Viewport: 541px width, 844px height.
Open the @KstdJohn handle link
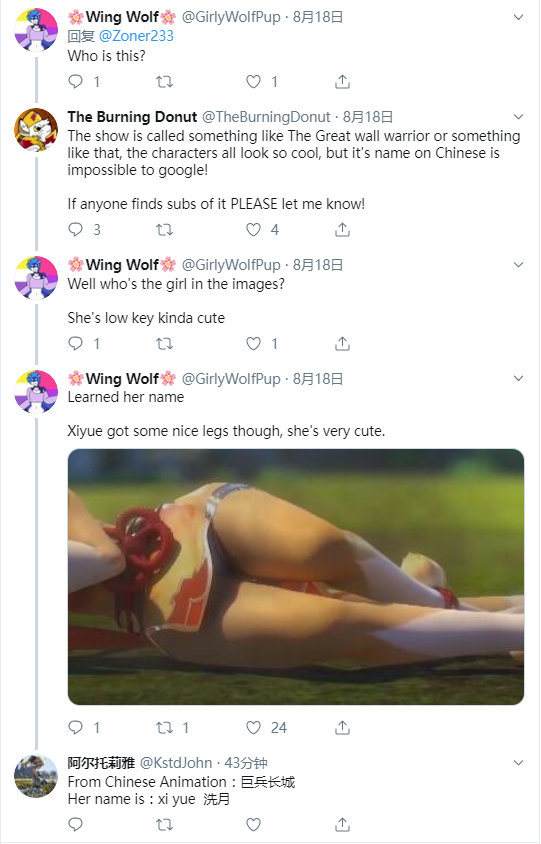[176, 763]
